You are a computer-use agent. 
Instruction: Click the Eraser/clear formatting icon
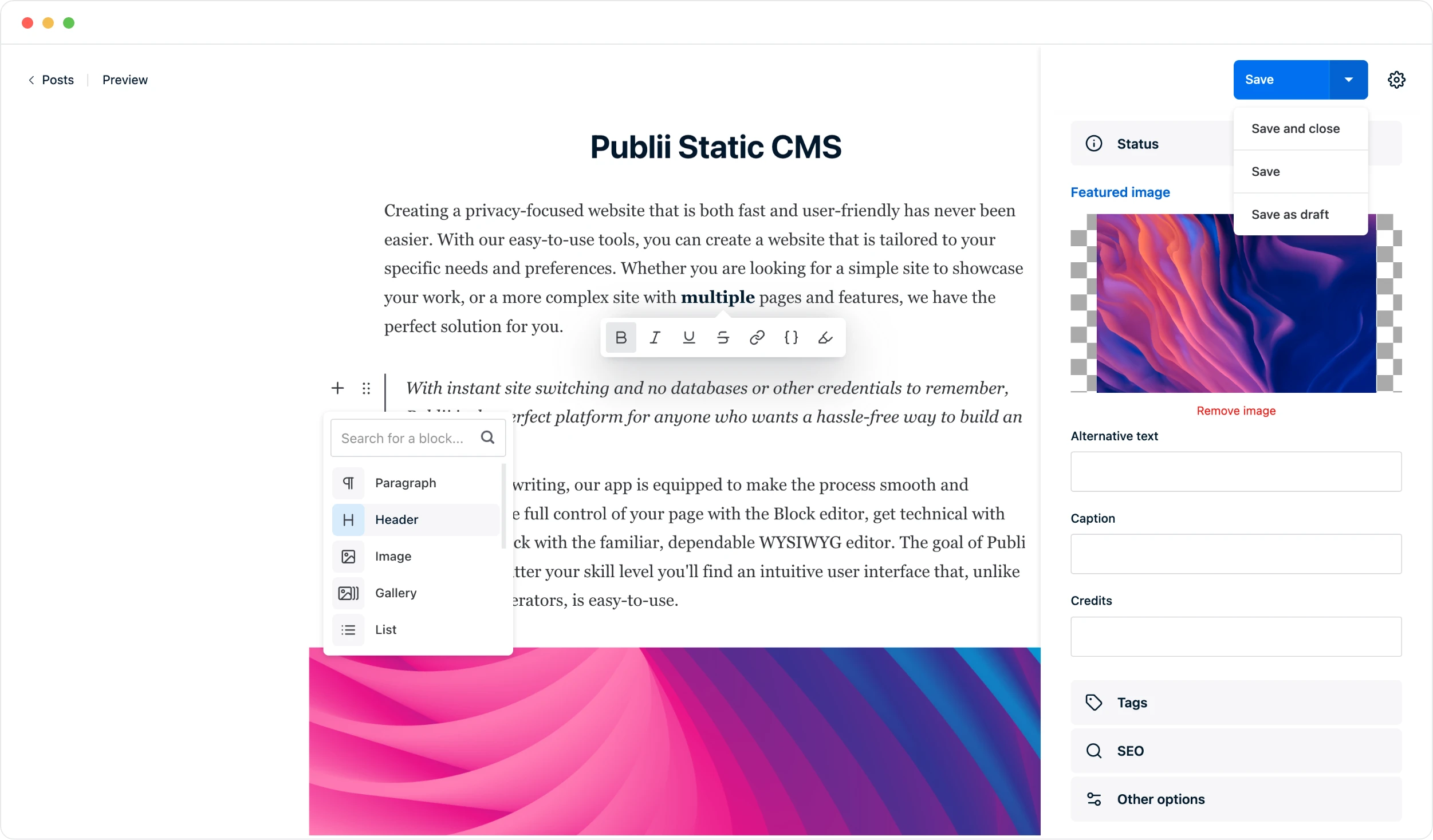pos(825,338)
